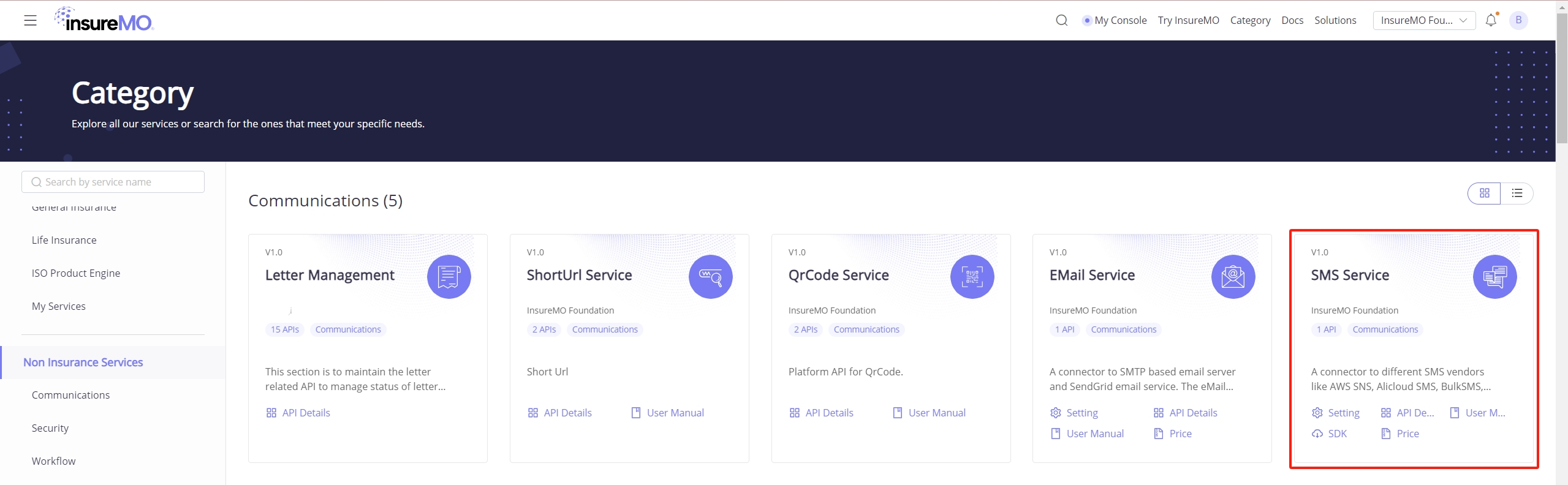This screenshot has height=485, width=1568.
Task: Click Communications tag on SMS Service card
Action: [1385, 329]
